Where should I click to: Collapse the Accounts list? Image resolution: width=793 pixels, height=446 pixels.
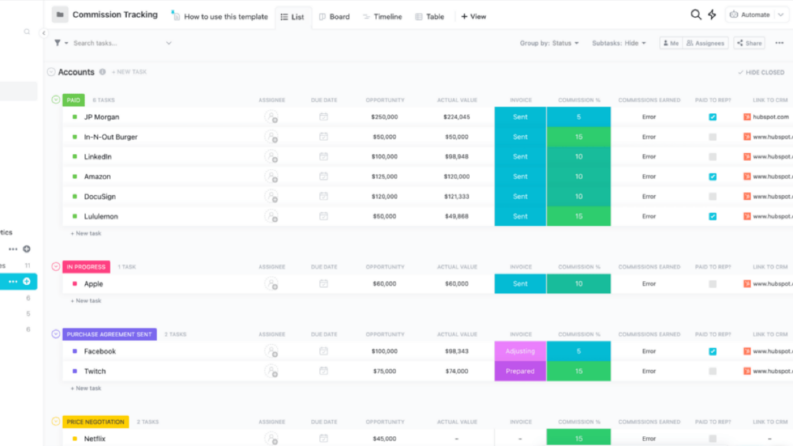(51, 72)
